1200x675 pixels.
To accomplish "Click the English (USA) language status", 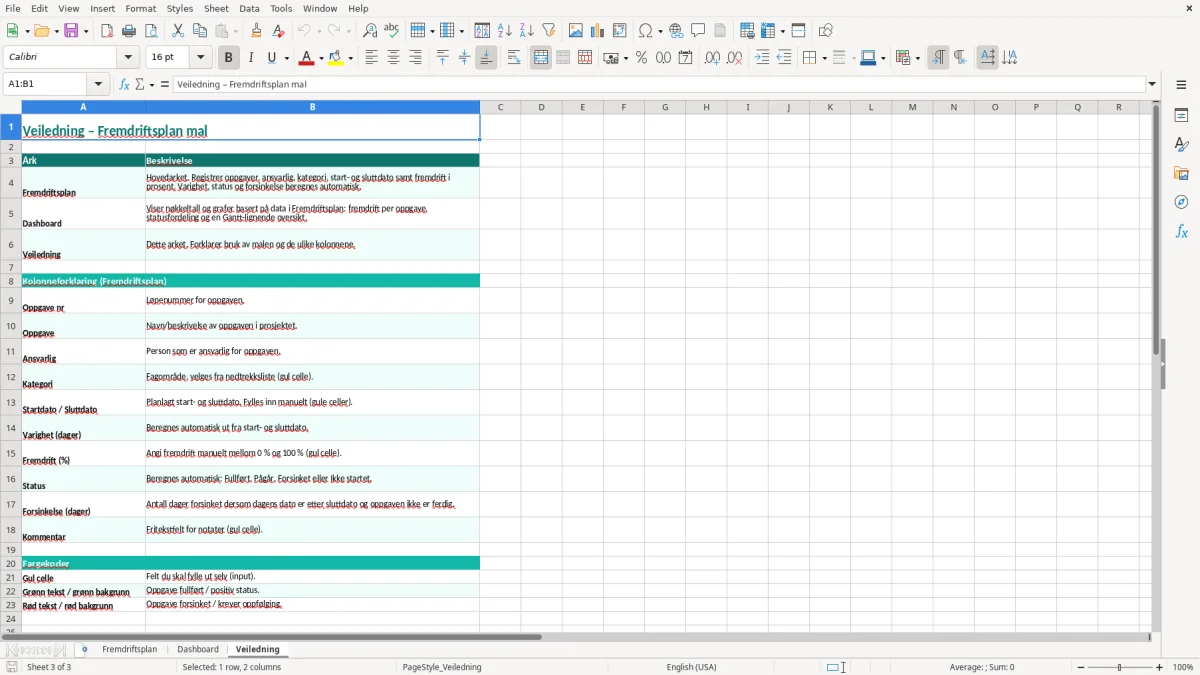I will (692, 667).
